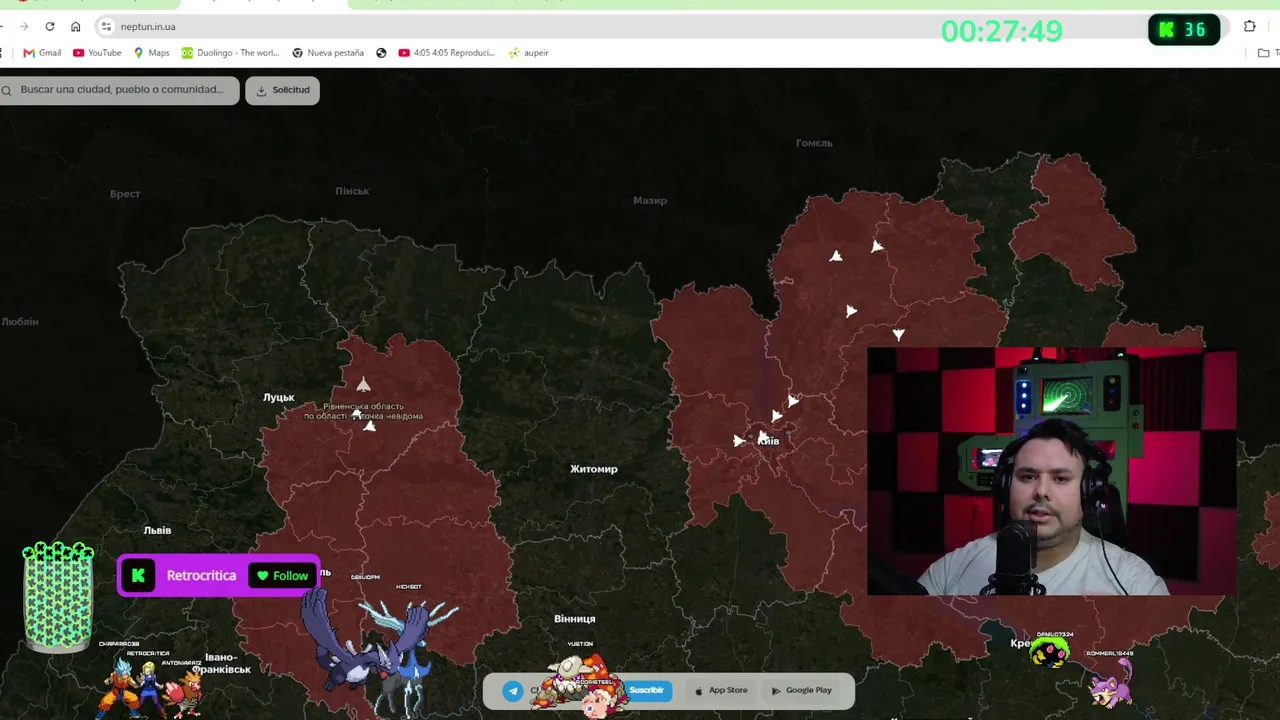Image resolution: width=1280 pixels, height=720 pixels.
Task: Click the Рівненська область alert label
Action: [x=364, y=411]
